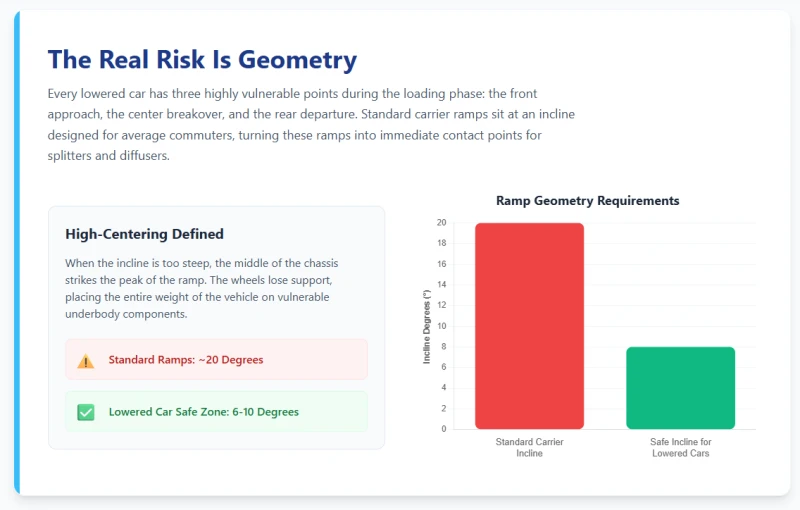
Task: Click the green checkmark icon
Action: tap(86, 412)
